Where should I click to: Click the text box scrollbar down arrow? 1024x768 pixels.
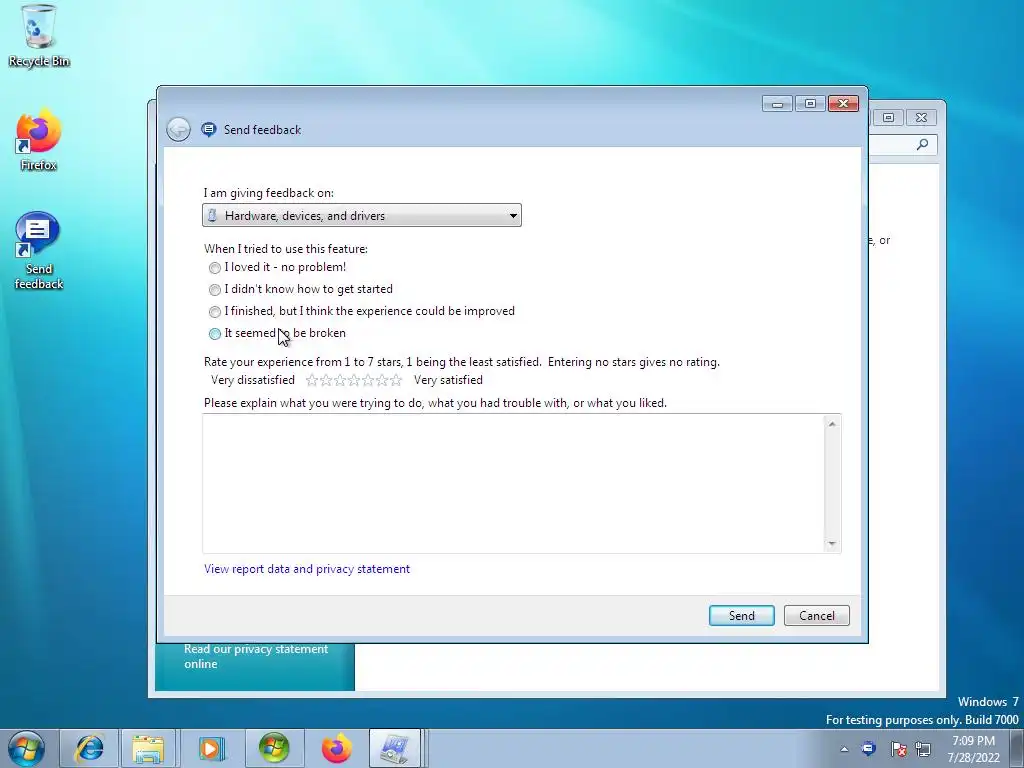[x=832, y=543]
